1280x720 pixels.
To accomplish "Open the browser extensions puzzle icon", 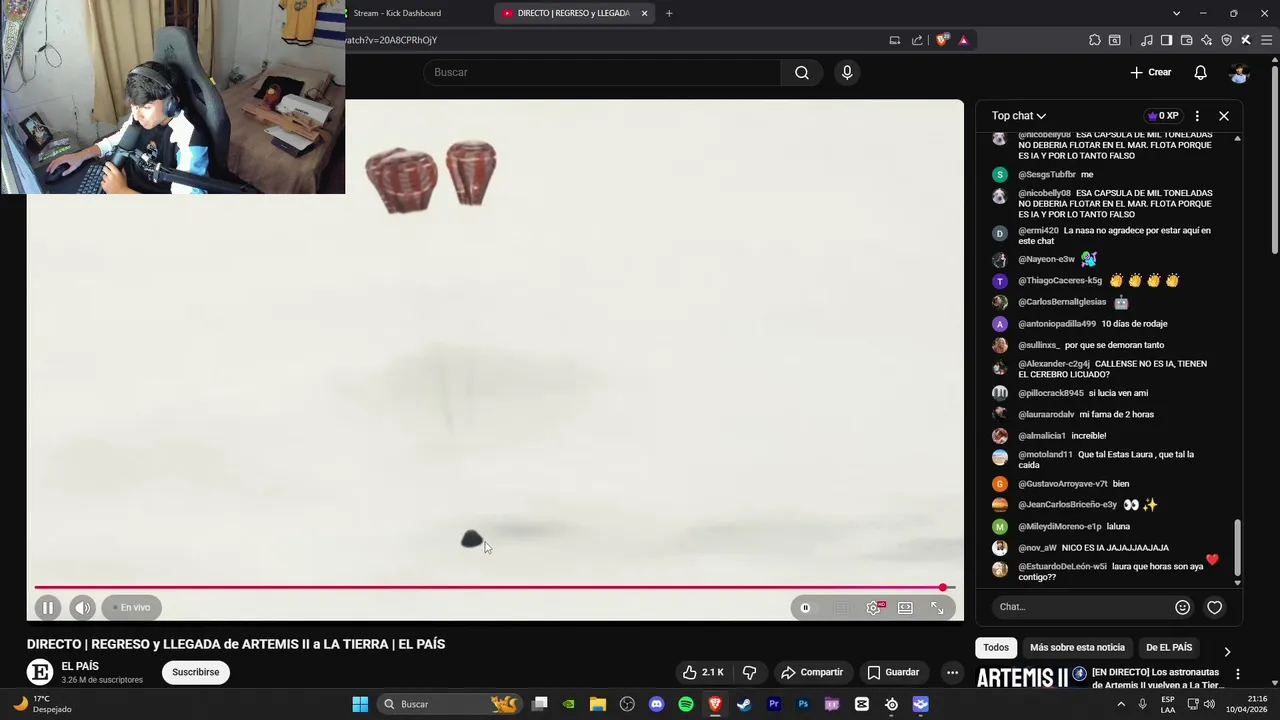I will [x=1095, y=40].
